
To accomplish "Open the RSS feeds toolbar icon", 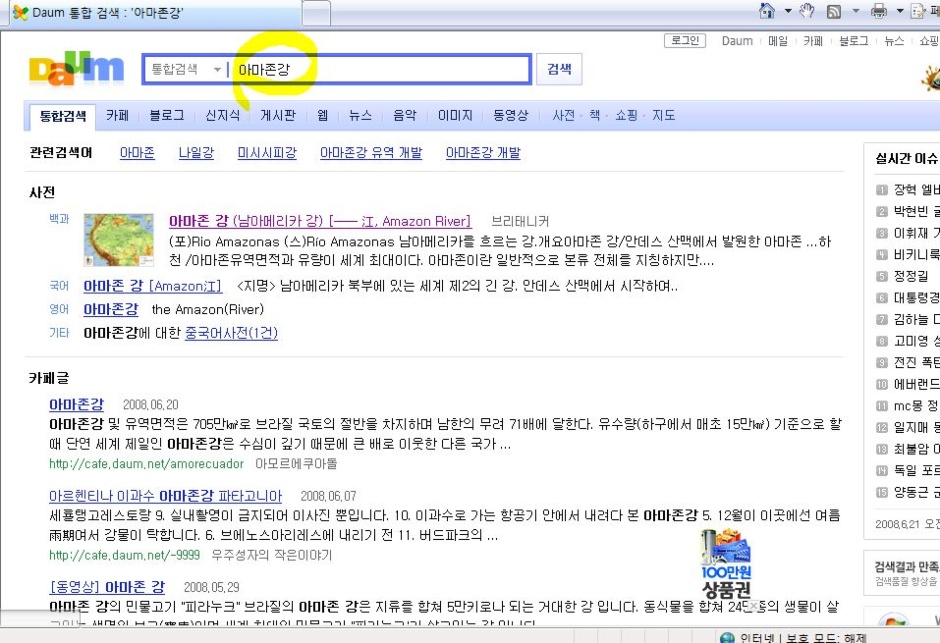I will tap(833, 11).
